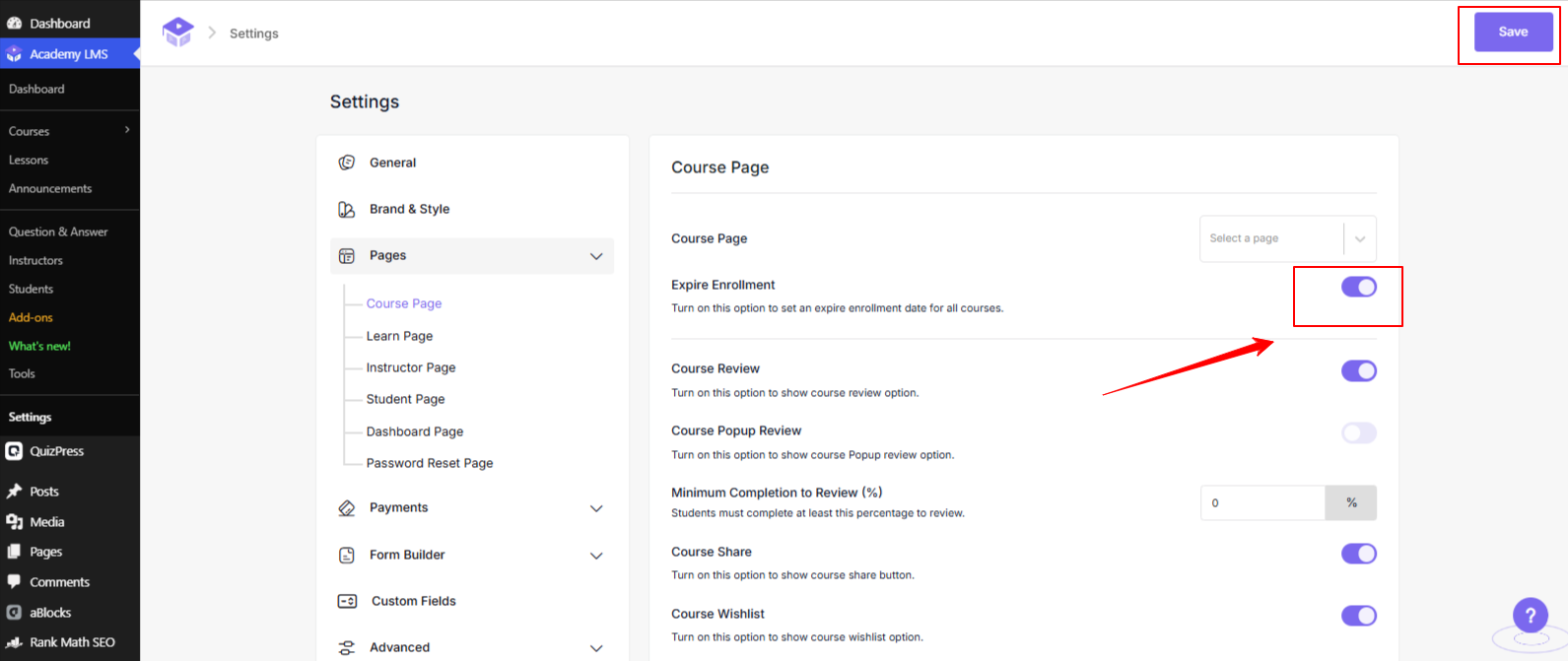Open the Tools link in sidebar
The image size is (1568, 661).
[22, 373]
